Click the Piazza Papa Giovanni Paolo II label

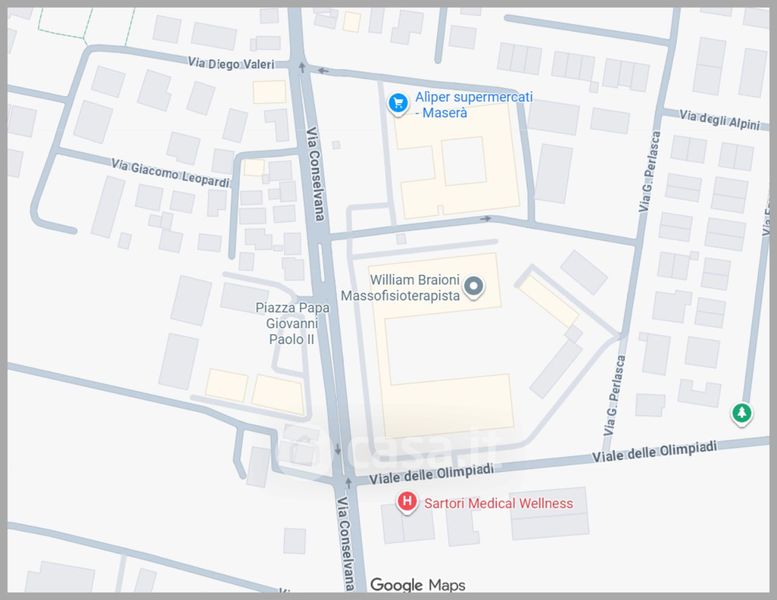292,324
